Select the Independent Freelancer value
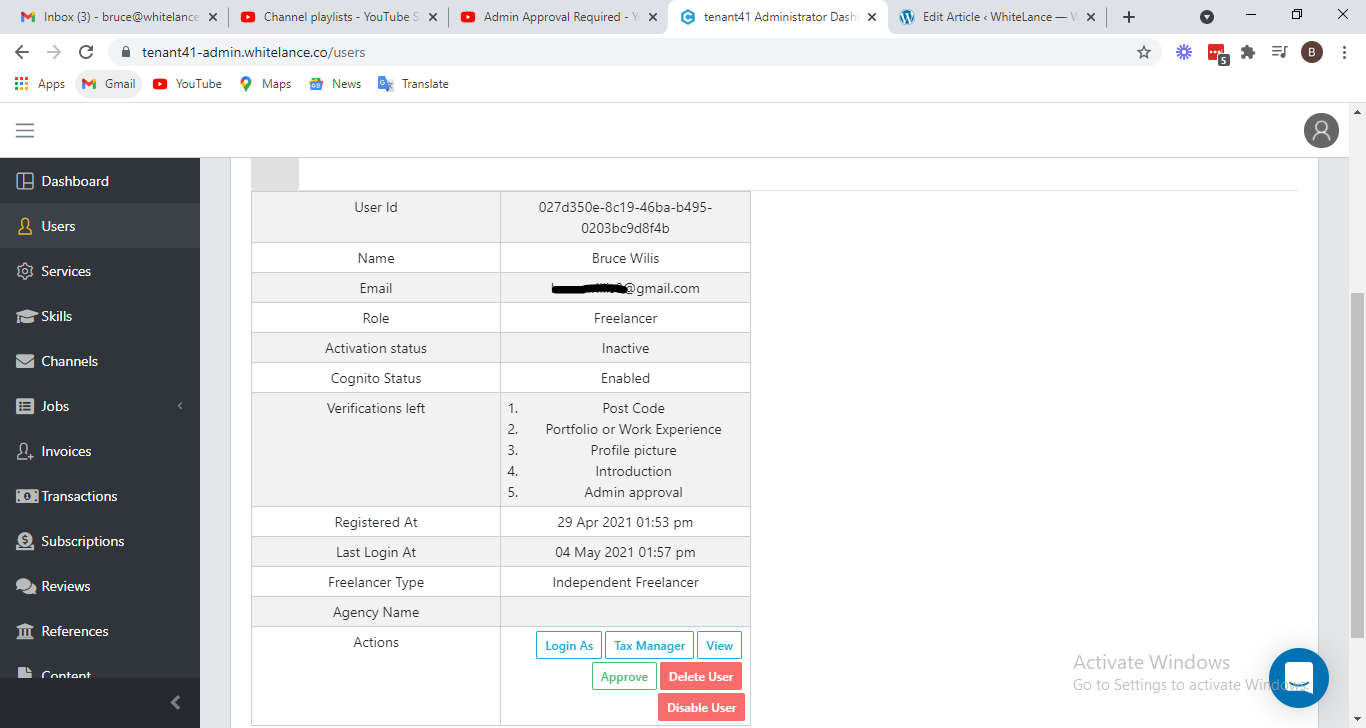 tap(625, 582)
